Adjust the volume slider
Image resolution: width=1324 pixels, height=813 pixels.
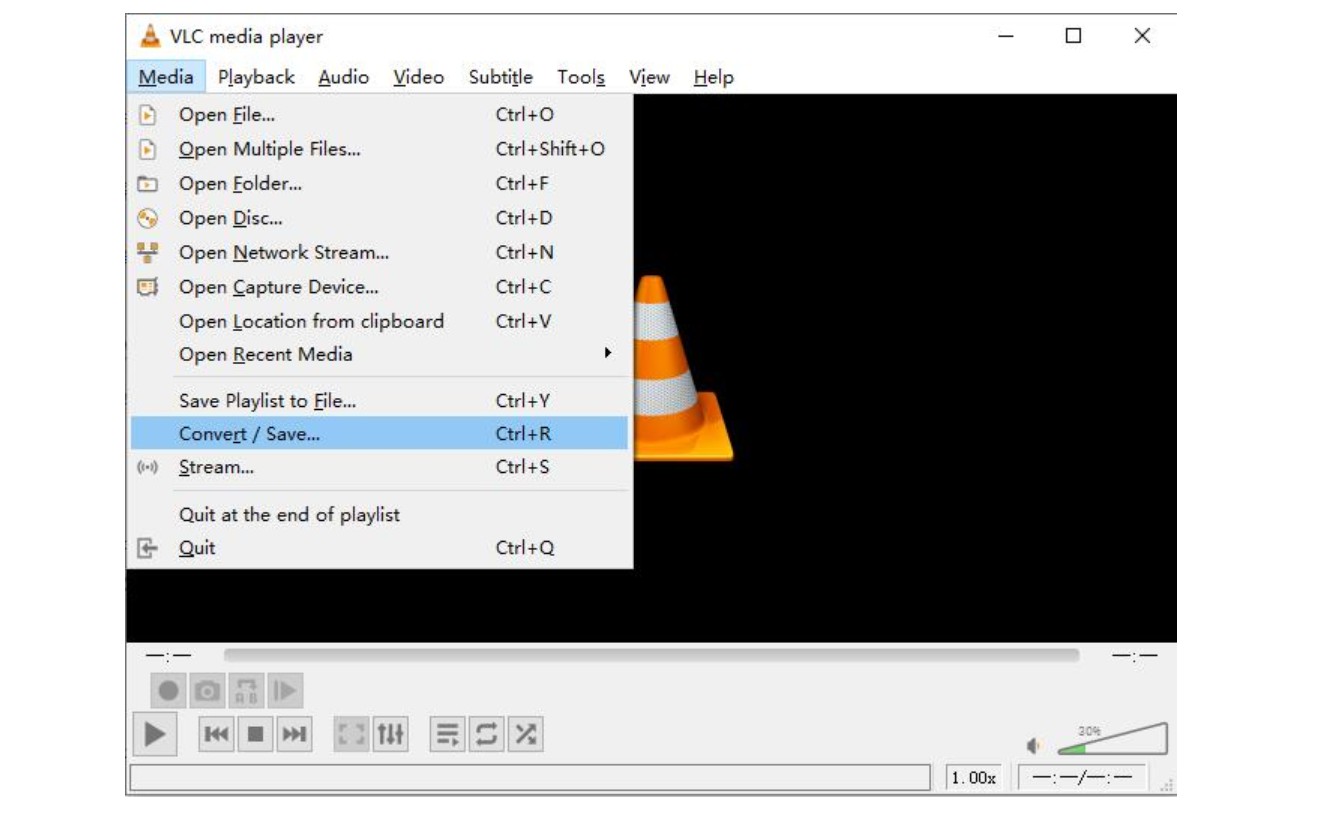[x=1110, y=740]
